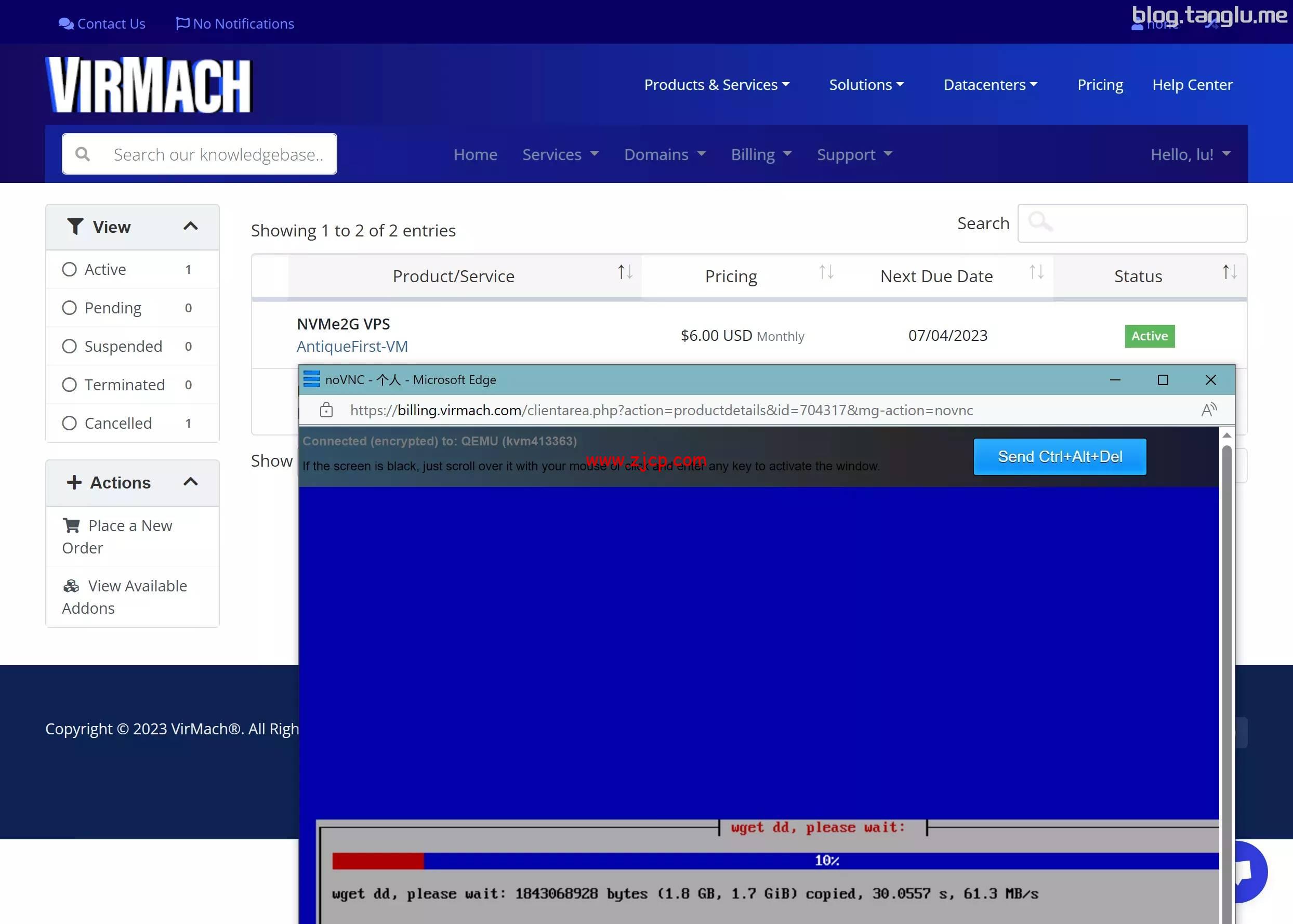1293x924 pixels.
Task: Click the services table Search field
Action: click(x=1132, y=223)
